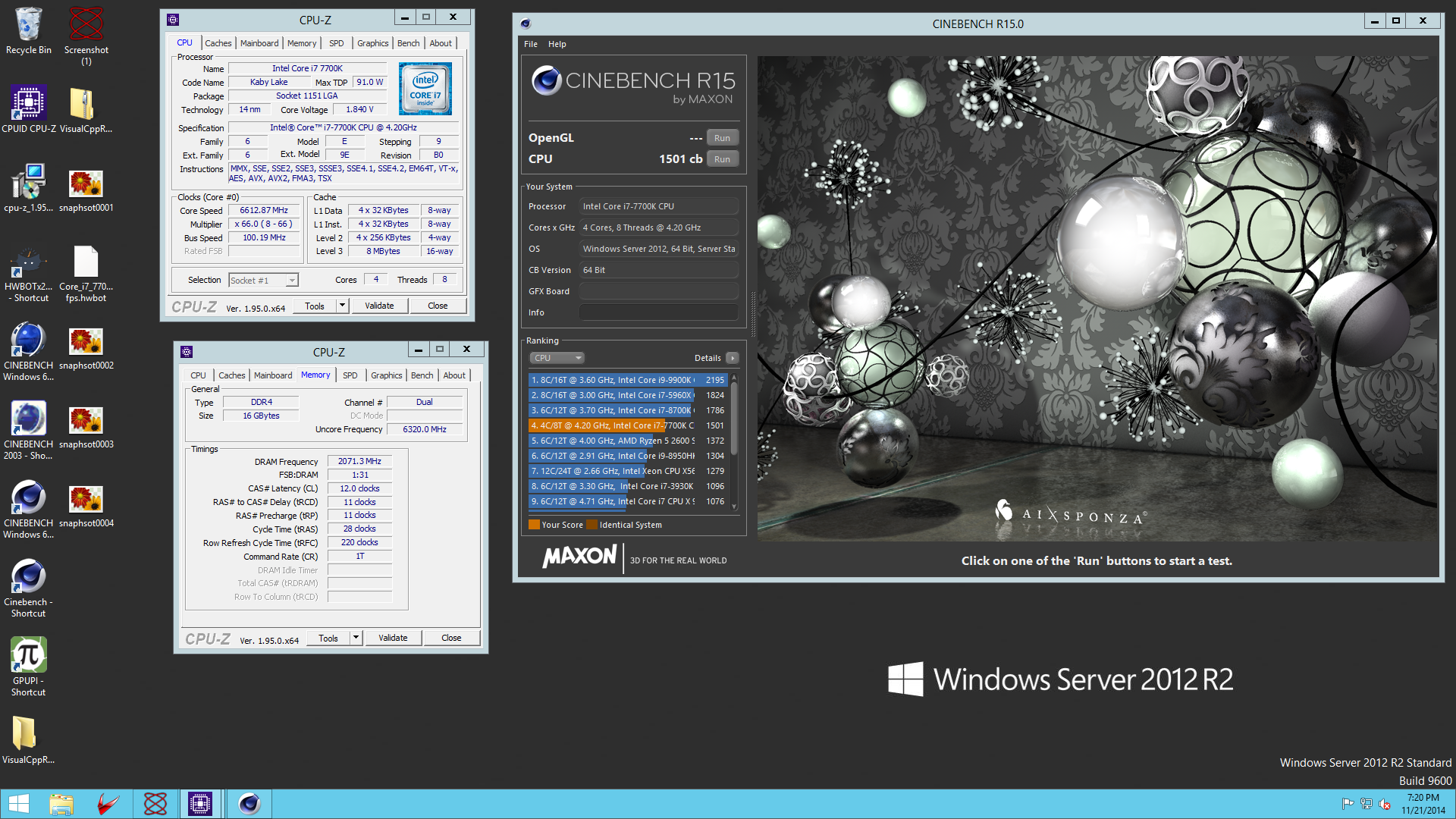Click Close in top CPU-Z window

438,306
